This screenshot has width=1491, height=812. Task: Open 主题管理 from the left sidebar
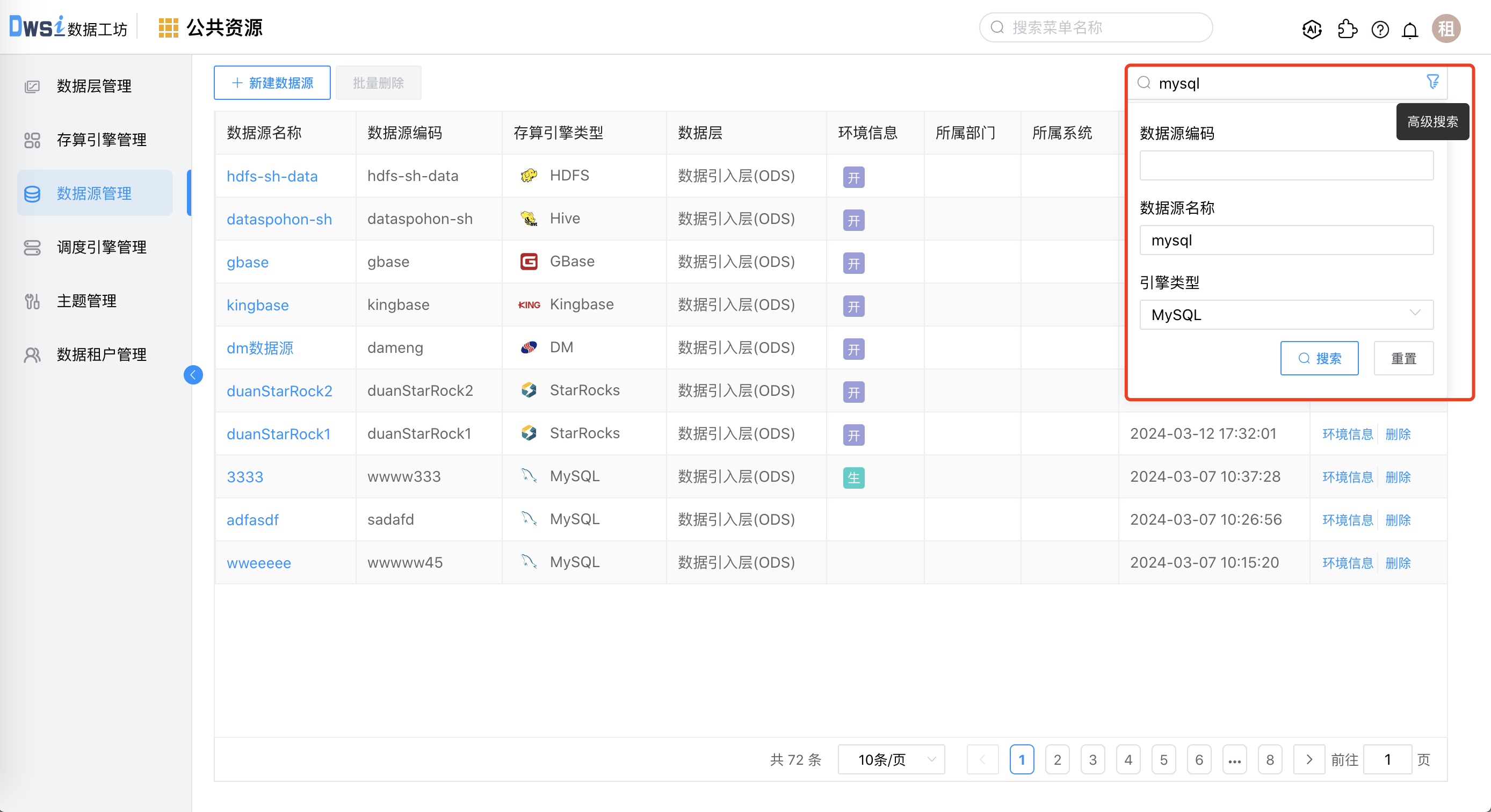pyautogui.click(x=87, y=300)
